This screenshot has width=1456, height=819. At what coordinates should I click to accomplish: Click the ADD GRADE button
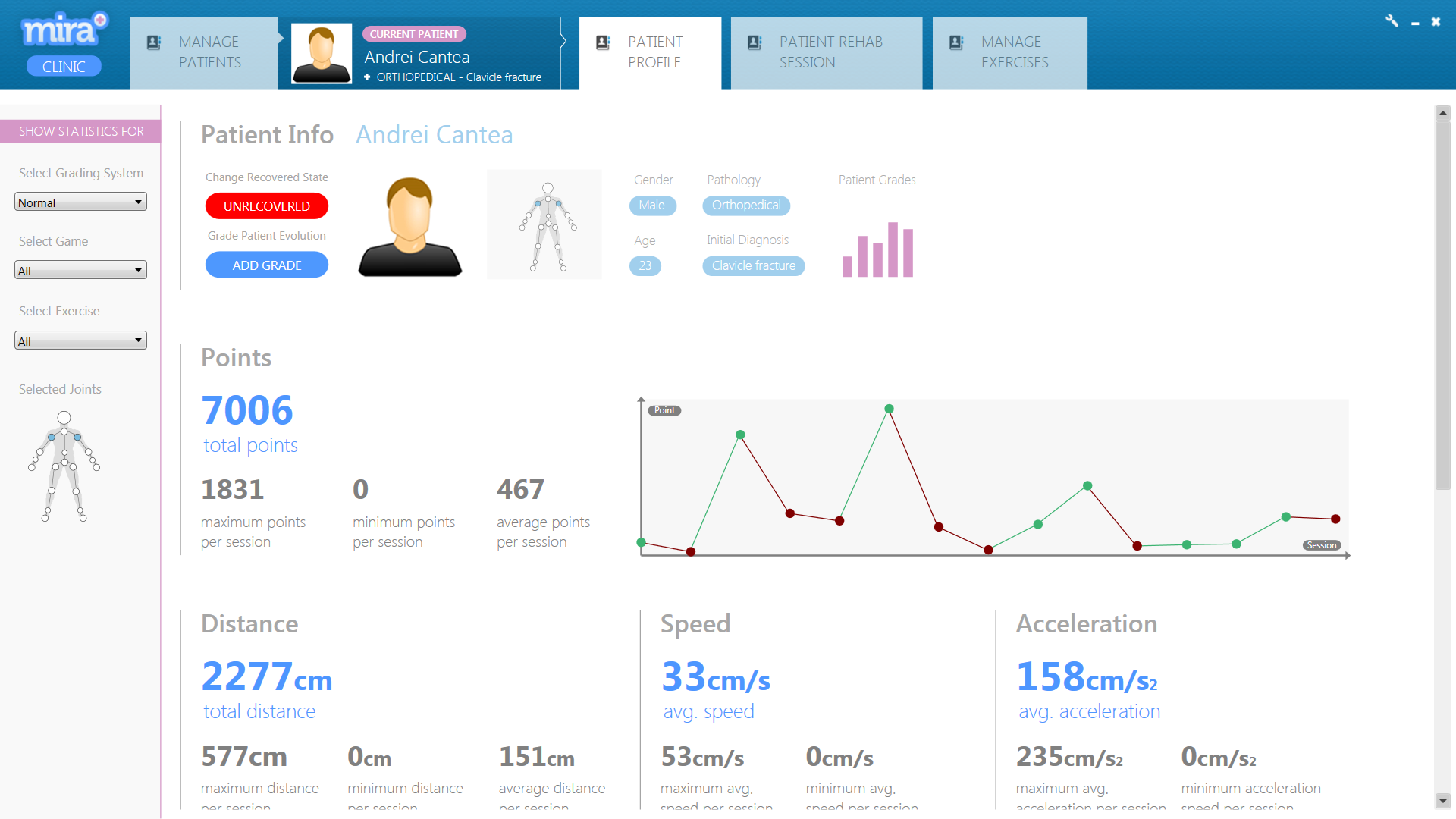click(x=267, y=265)
